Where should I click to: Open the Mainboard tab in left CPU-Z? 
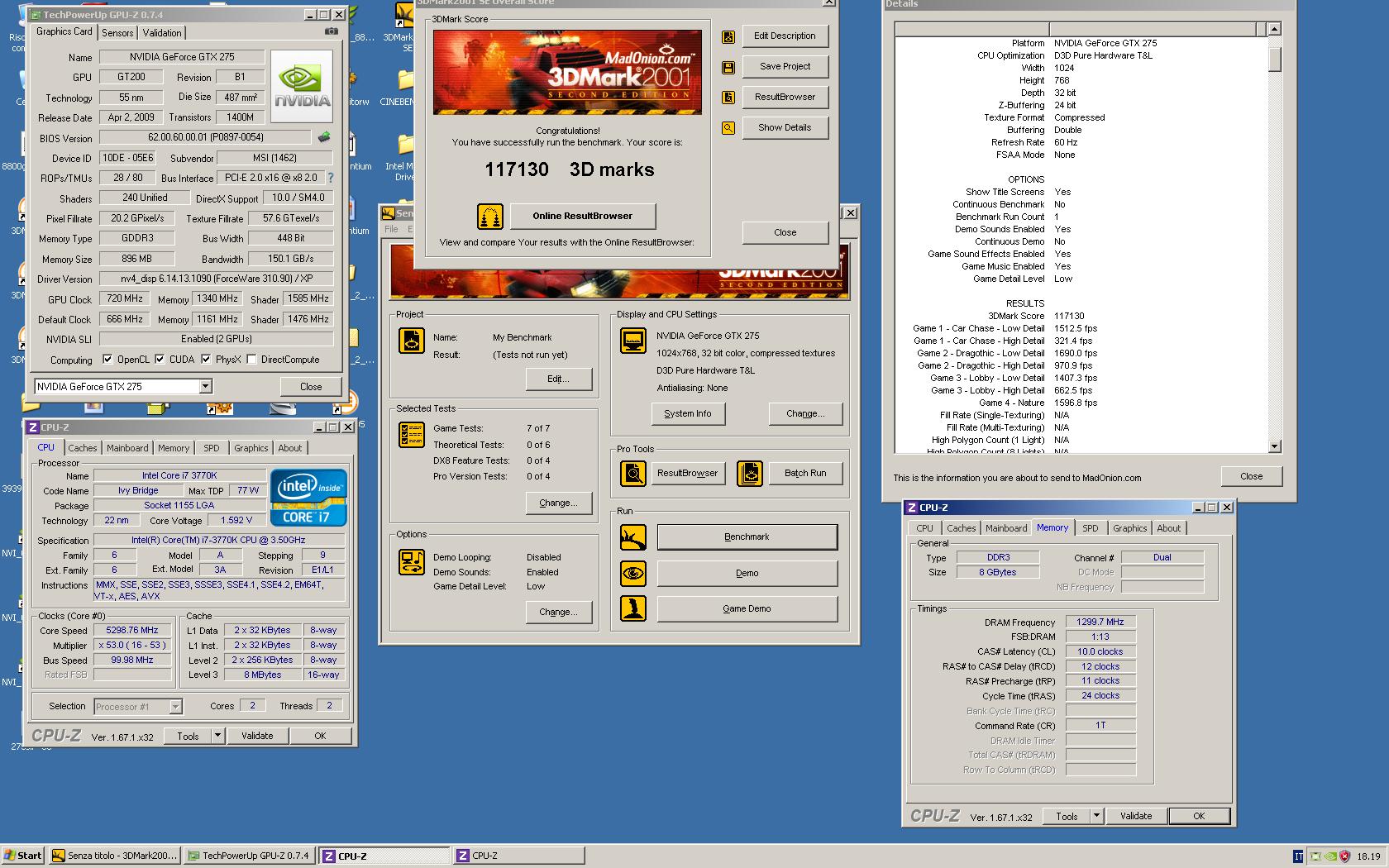coord(127,448)
